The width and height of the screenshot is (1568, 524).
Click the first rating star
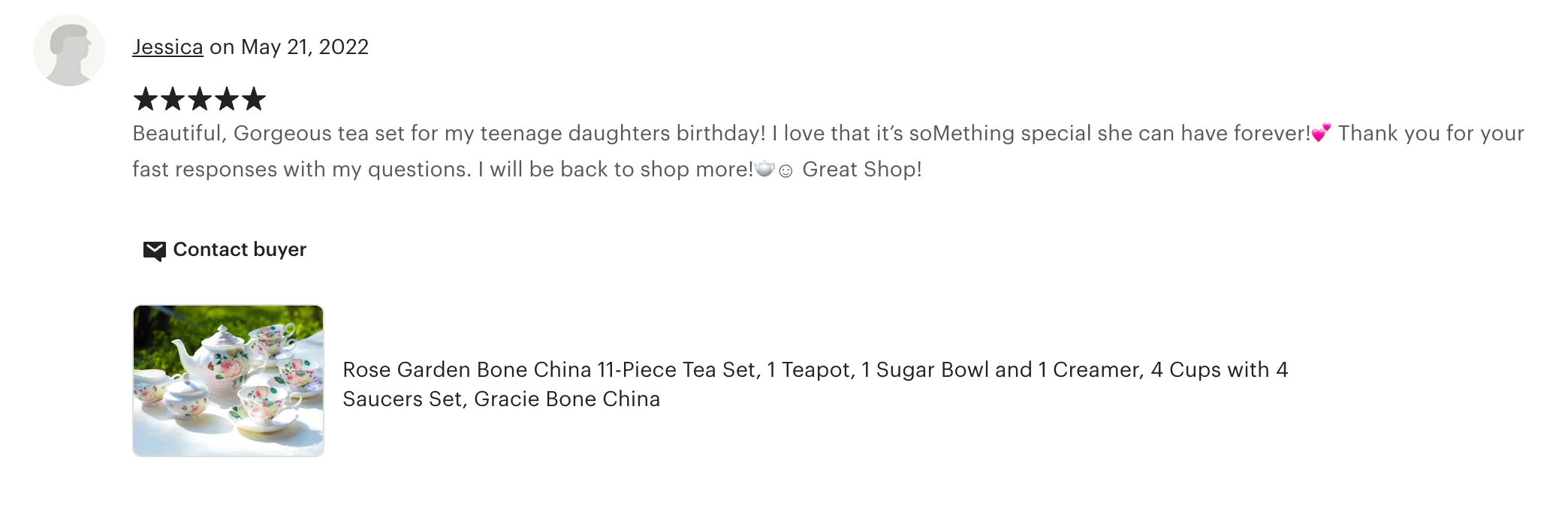coord(145,98)
